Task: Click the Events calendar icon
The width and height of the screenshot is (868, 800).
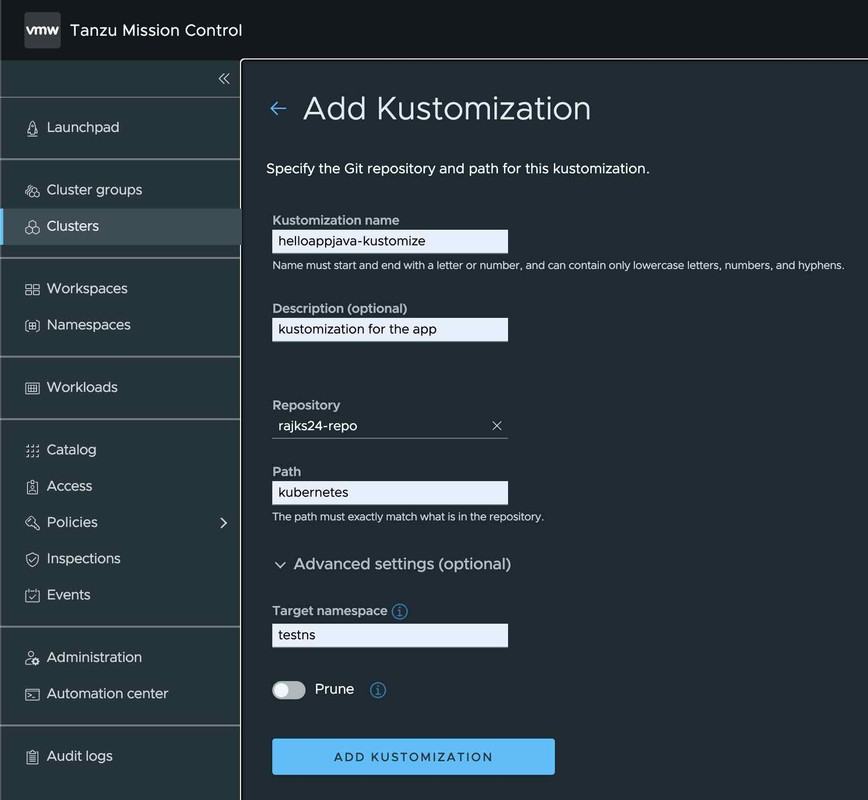Action: coord(32,595)
